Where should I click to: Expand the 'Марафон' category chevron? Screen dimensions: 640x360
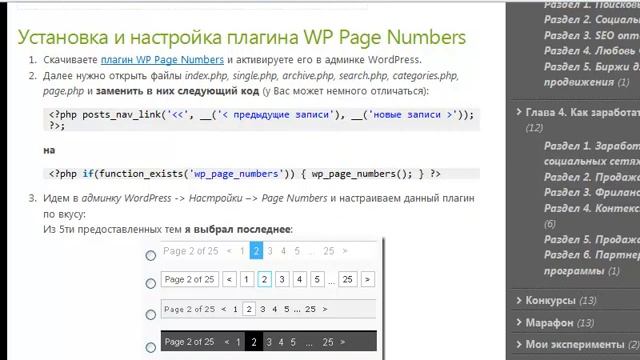tap(519, 322)
